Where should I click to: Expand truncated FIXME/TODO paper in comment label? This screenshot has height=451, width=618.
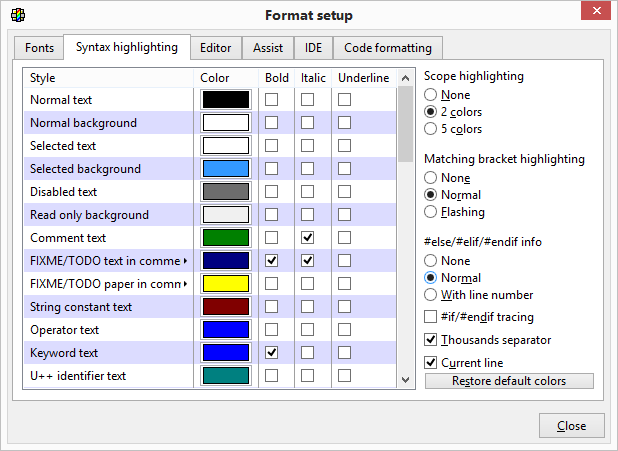pos(186,284)
